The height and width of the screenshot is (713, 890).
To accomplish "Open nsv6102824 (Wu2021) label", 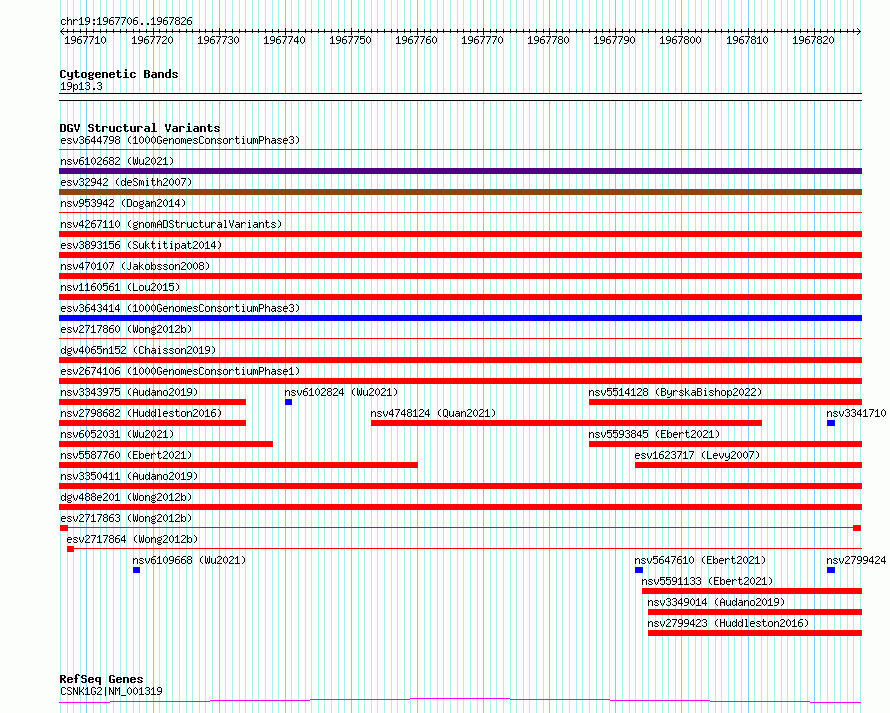I will (x=341, y=392).
